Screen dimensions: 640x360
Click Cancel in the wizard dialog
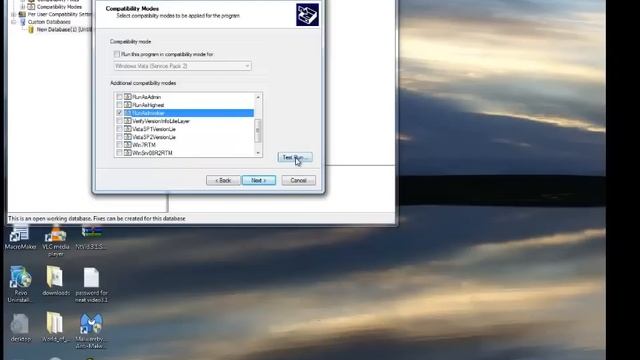point(298,180)
